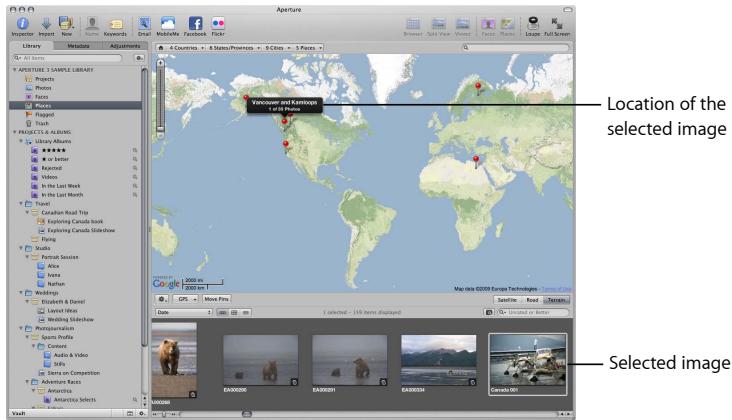
Task: Switch map to Road view
Action: (x=532, y=300)
